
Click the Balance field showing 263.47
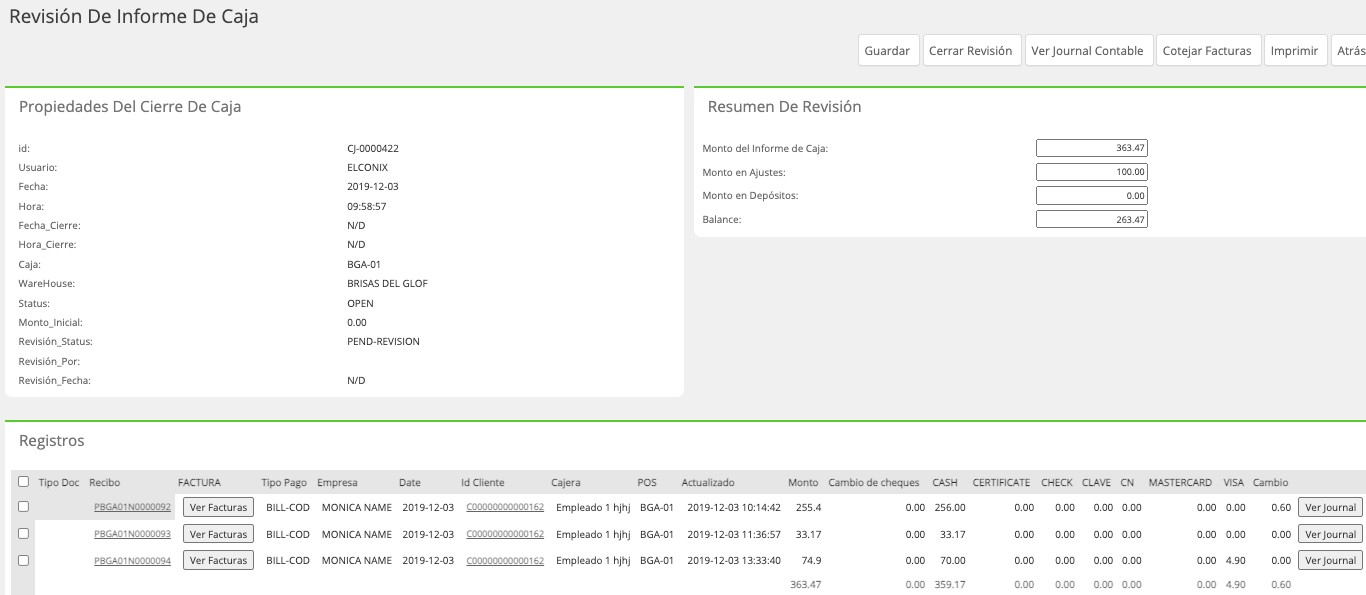click(x=1092, y=219)
